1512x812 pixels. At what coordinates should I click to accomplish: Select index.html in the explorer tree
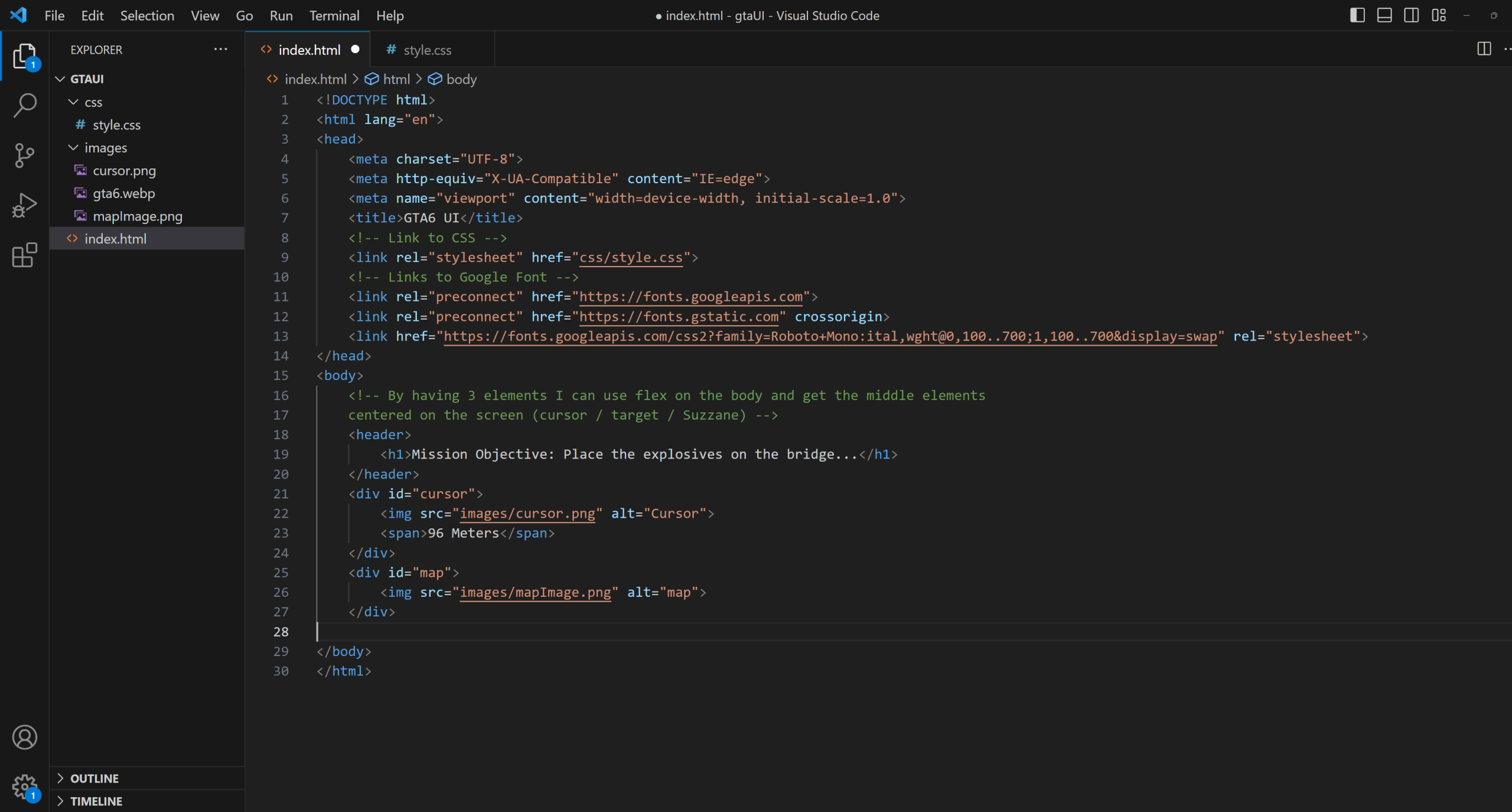pyautogui.click(x=147, y=238)
